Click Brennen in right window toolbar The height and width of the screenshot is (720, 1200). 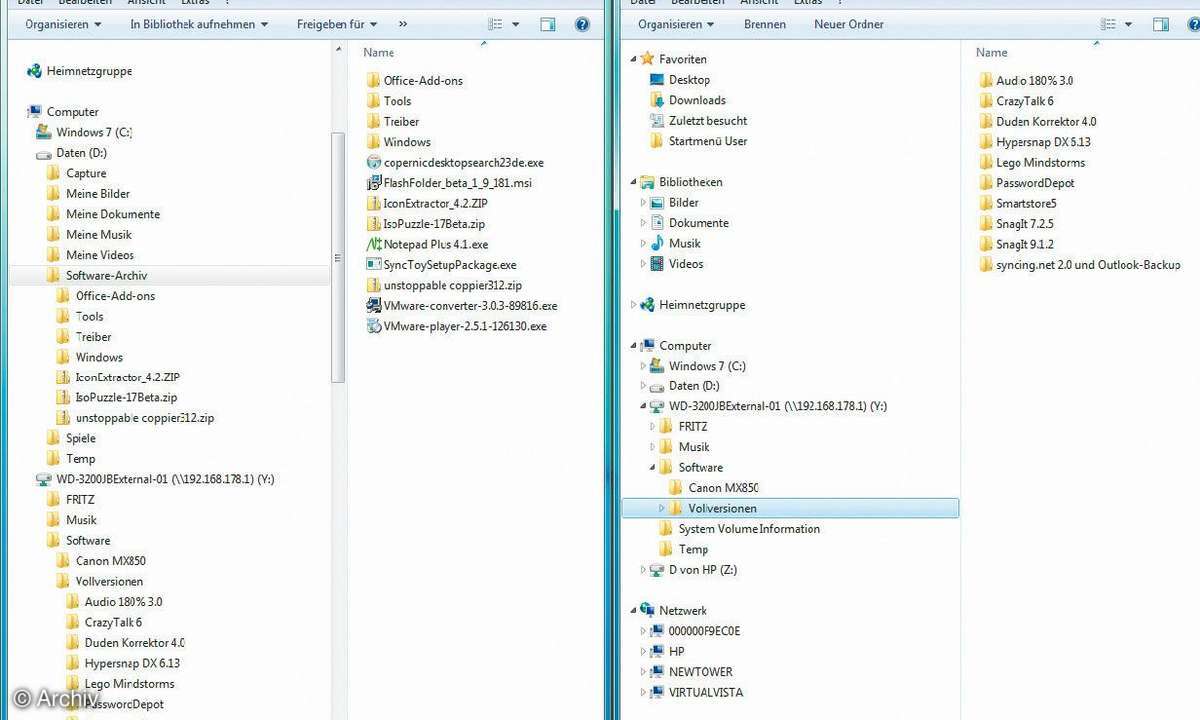coord(765,24)
